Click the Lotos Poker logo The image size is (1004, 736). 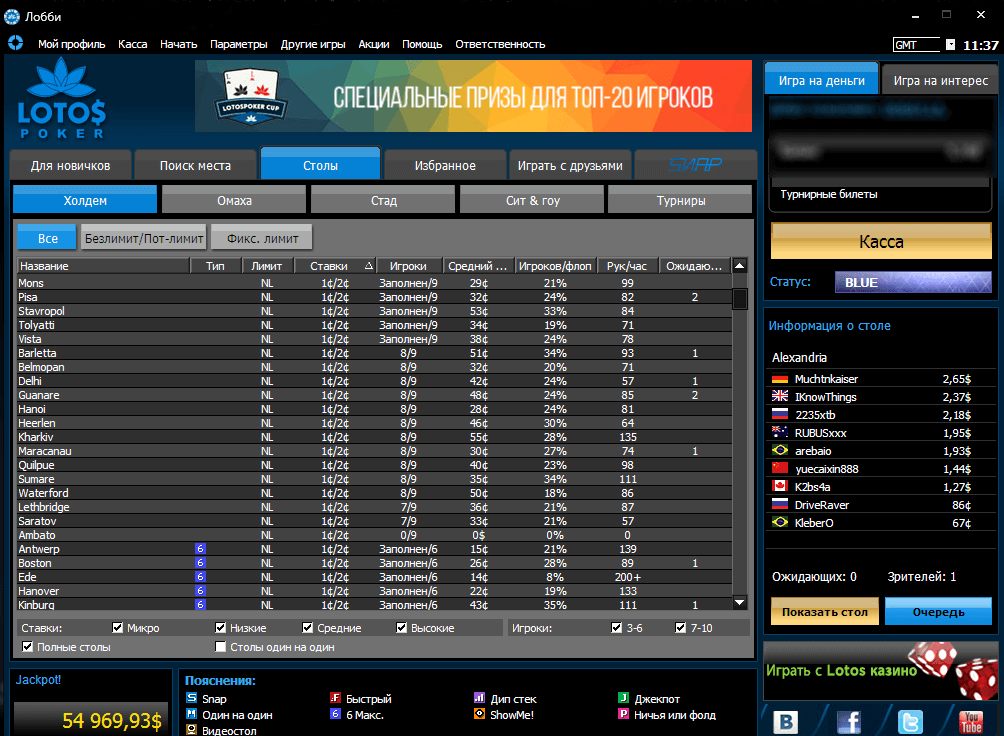pyautogui.click(x=62, y=98)
